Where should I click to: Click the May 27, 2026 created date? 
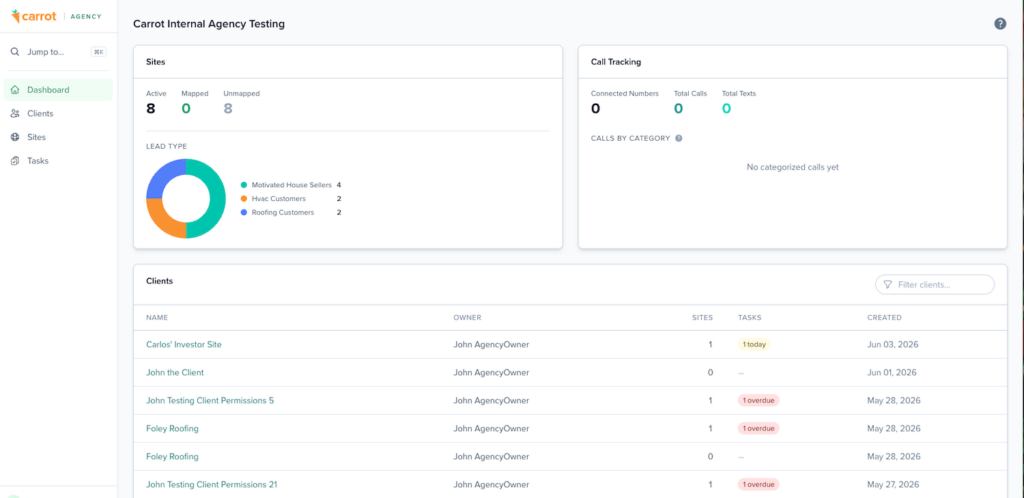[893, 485]
